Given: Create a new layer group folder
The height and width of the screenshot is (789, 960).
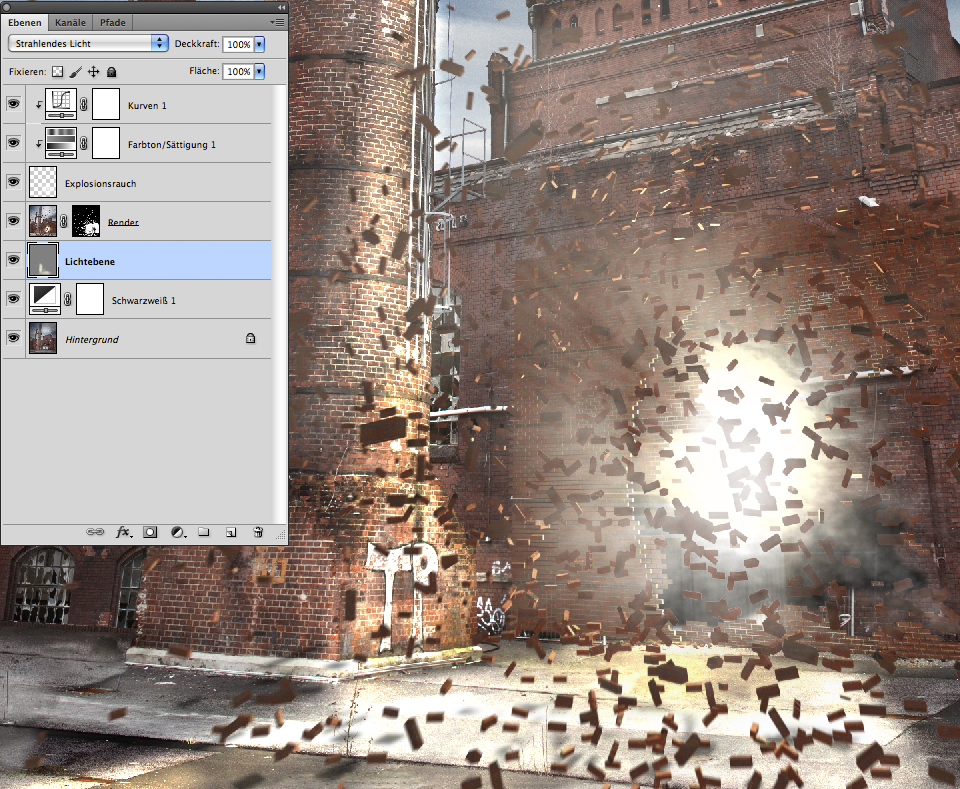Looking at the screenshot, I should pos(203,533).
